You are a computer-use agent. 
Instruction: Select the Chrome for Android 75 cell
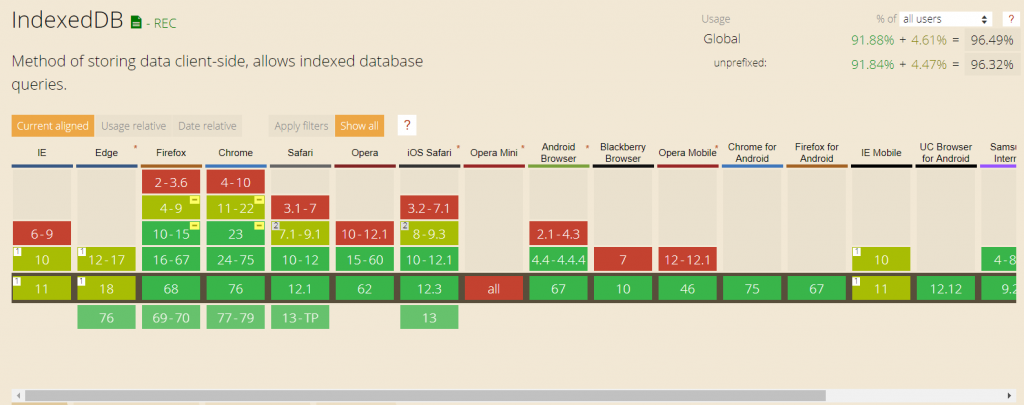pos(752,288)
